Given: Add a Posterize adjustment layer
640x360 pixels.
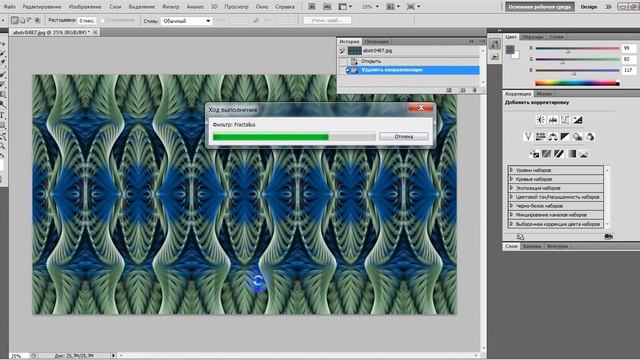Looking at the screenshot, I should 547,154.
